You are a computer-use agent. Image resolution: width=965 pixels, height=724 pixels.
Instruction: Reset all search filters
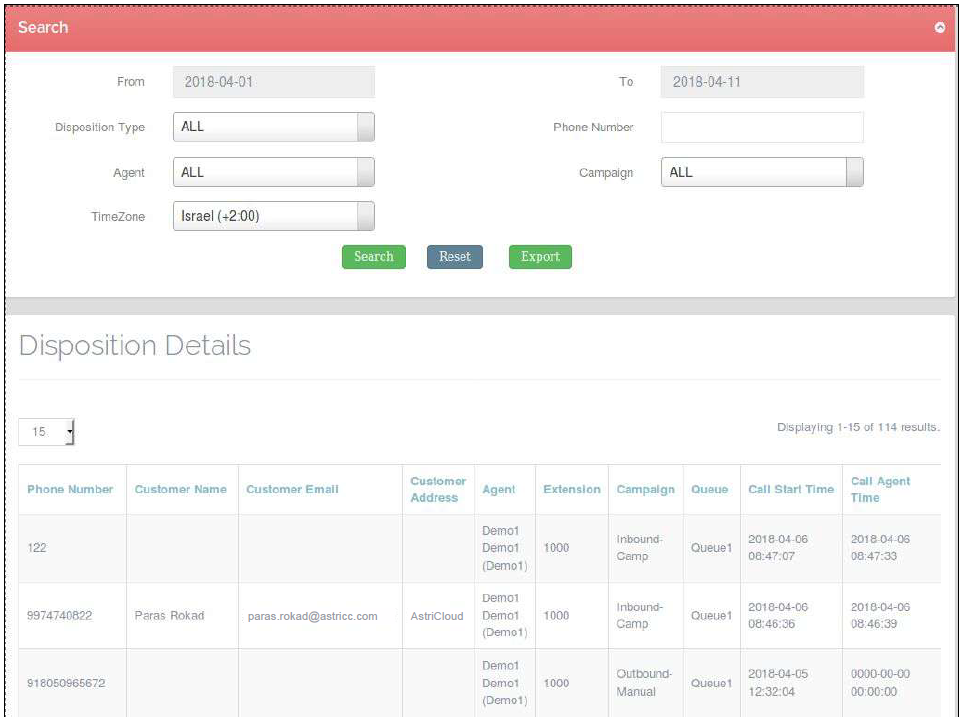tap(455, 256)
